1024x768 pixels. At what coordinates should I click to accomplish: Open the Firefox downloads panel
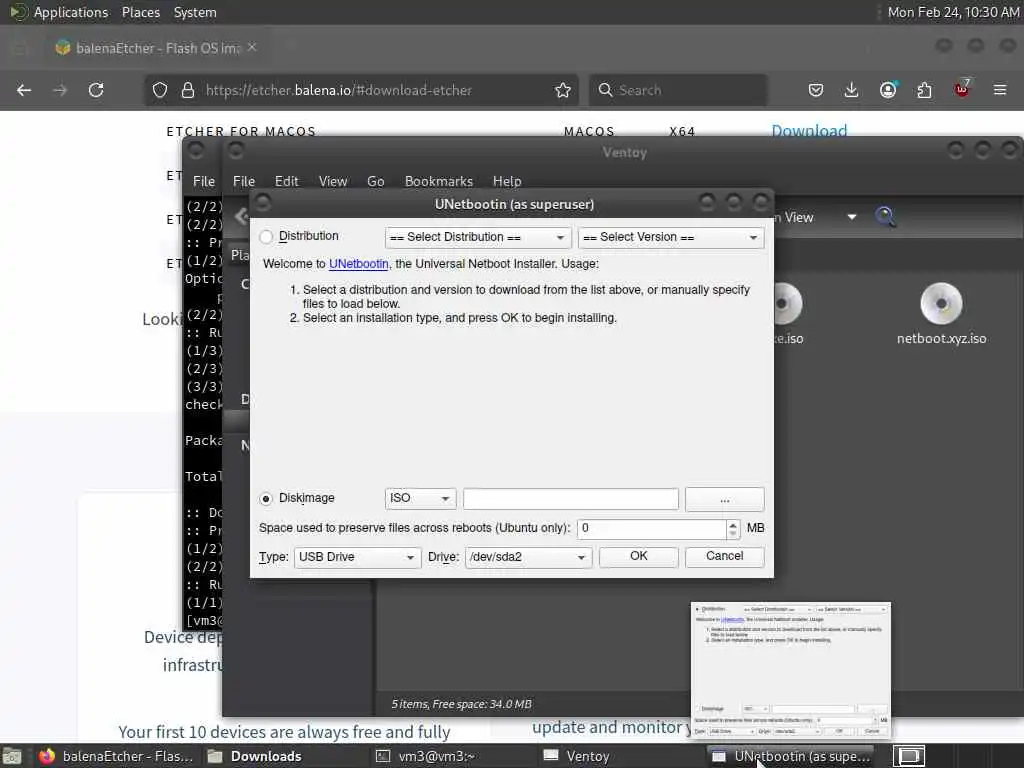coord(851,90)
